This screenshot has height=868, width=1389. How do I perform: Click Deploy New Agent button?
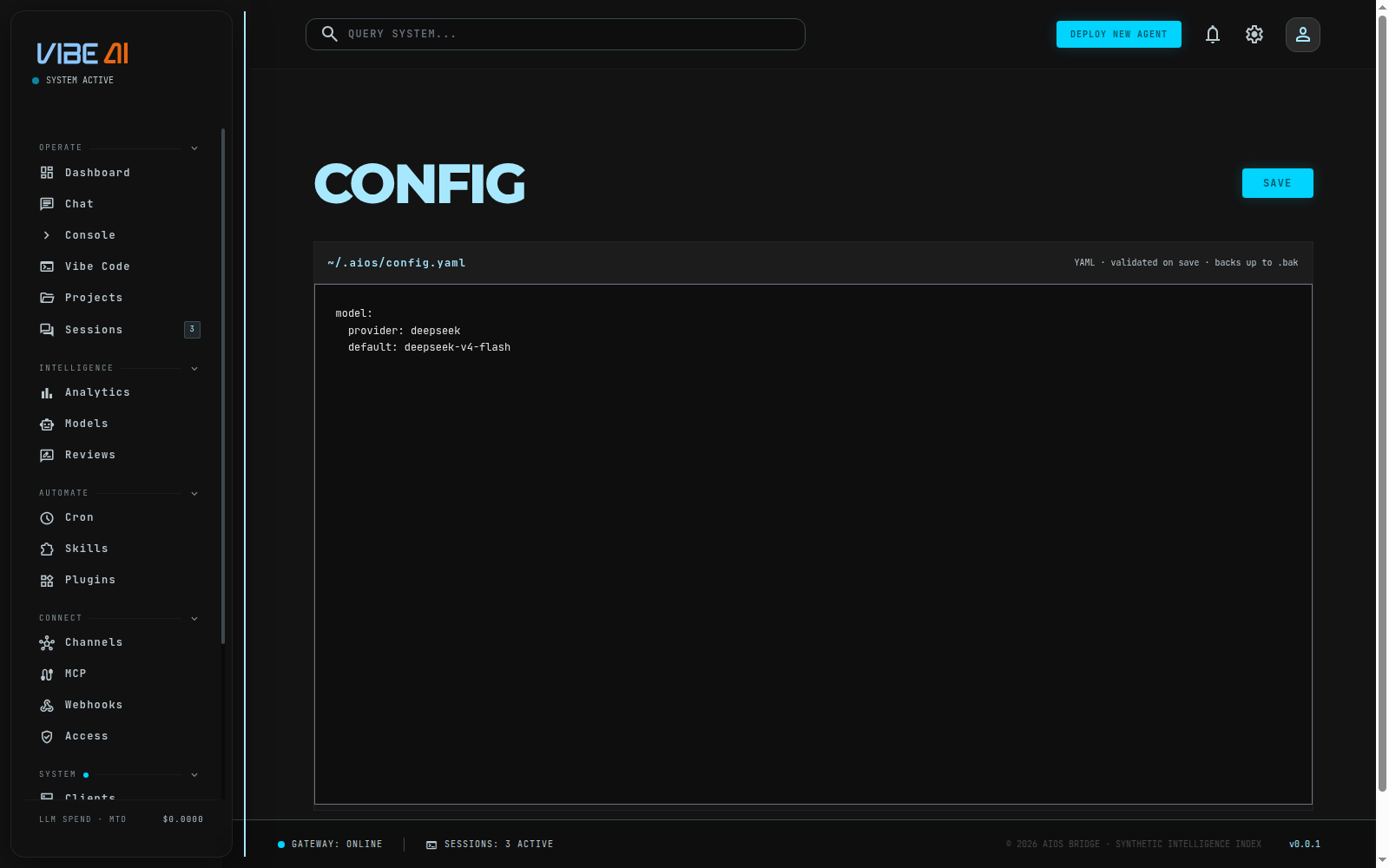(x=1118, y=34)
